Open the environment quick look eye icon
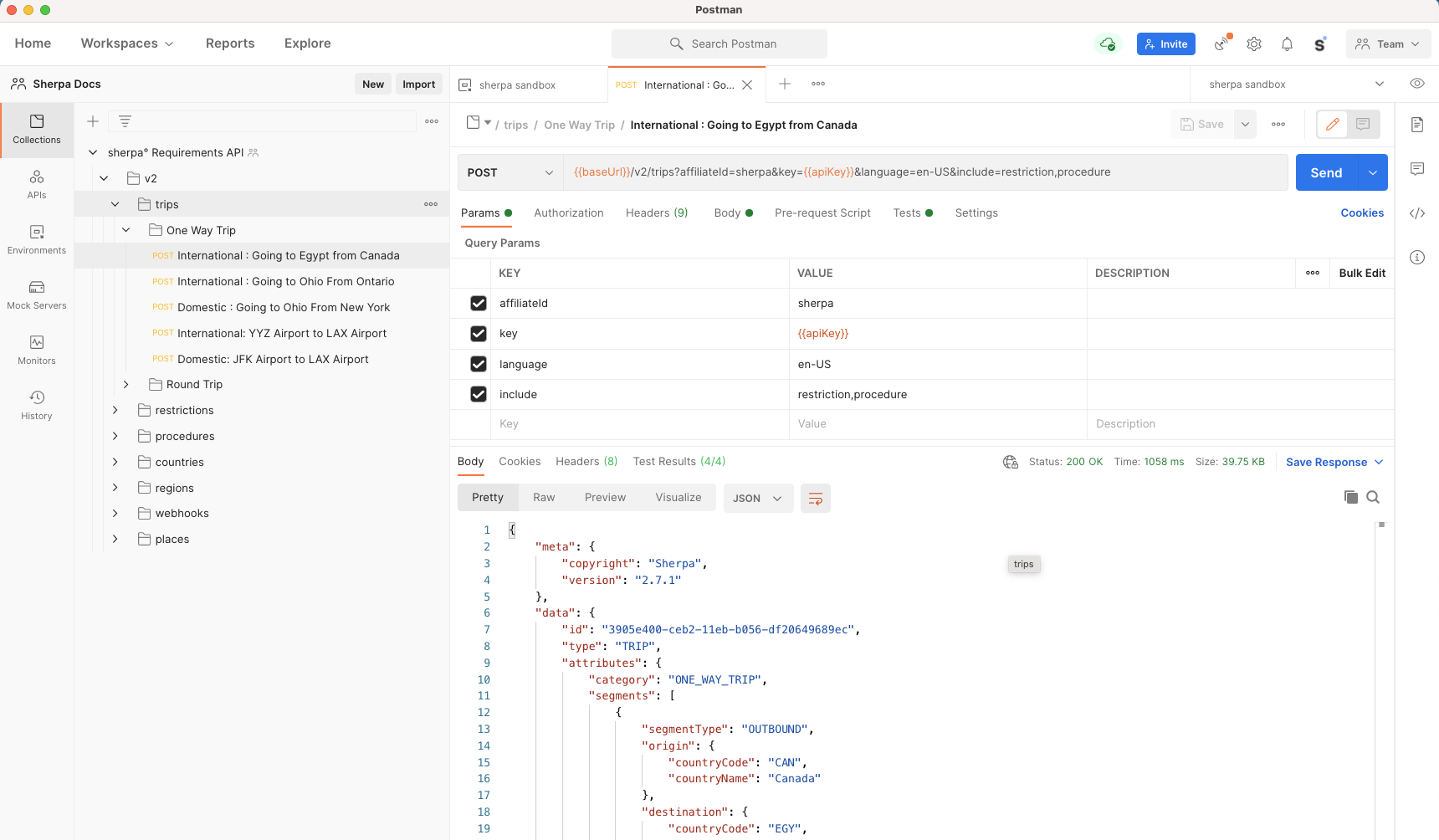The width and height of the screenshot is (1439, 840). (x=1417, y=84)
